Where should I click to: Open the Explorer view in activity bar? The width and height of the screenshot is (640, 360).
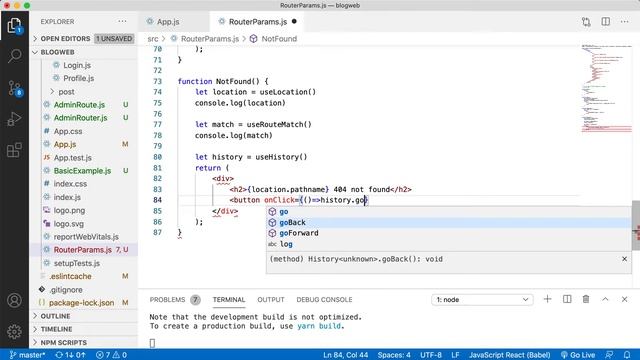click(14, 25)
